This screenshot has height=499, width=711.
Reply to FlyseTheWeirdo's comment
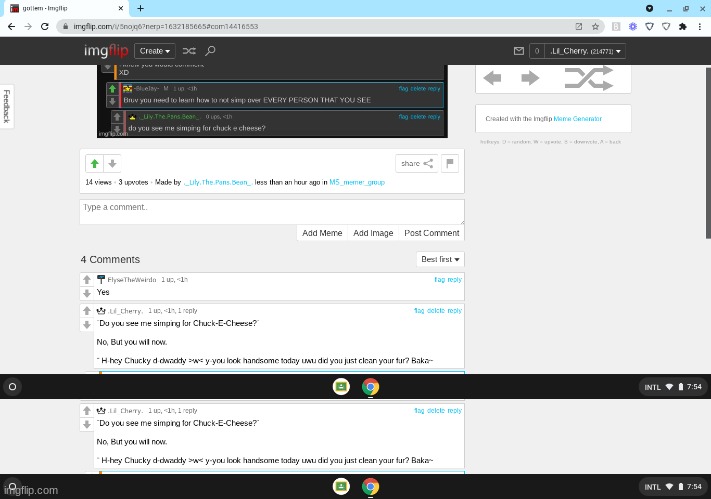[x=454, y=280]
